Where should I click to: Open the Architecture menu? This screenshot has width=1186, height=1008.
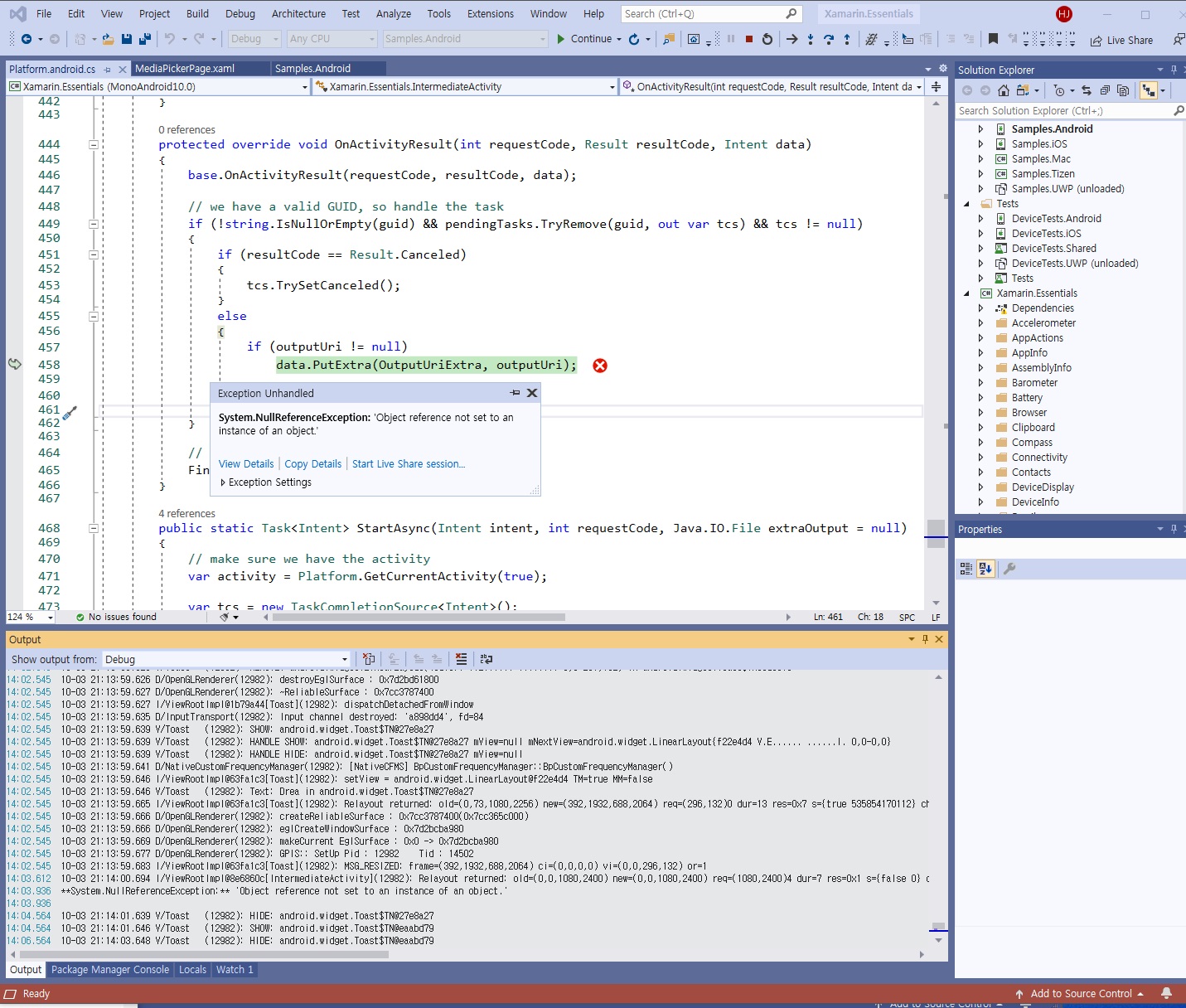(298, 13)
